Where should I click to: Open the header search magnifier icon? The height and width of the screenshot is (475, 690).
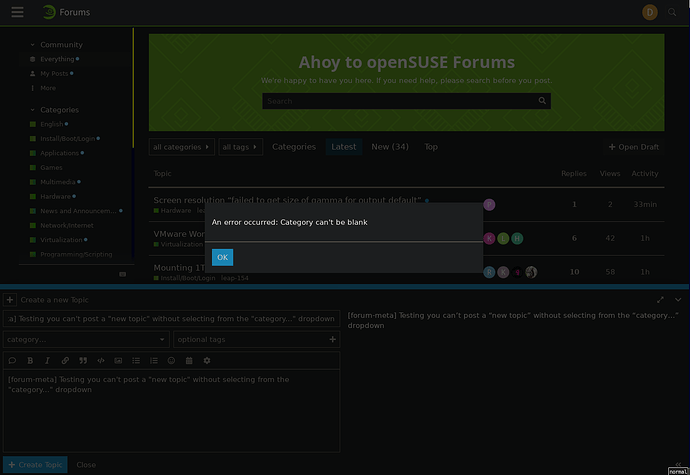(672, 12)
